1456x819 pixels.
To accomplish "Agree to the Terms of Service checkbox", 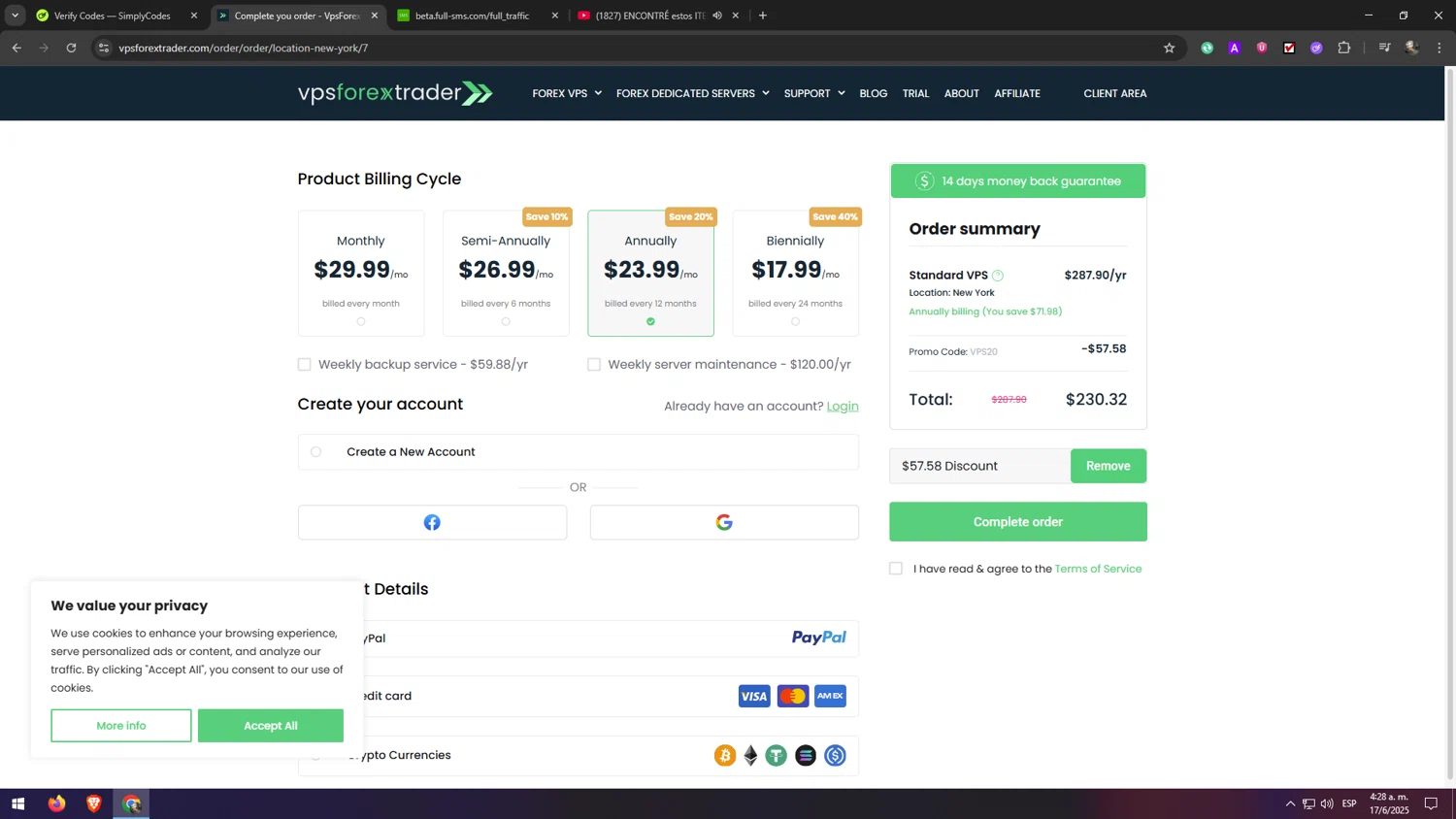I will click(x=896, y=569).
